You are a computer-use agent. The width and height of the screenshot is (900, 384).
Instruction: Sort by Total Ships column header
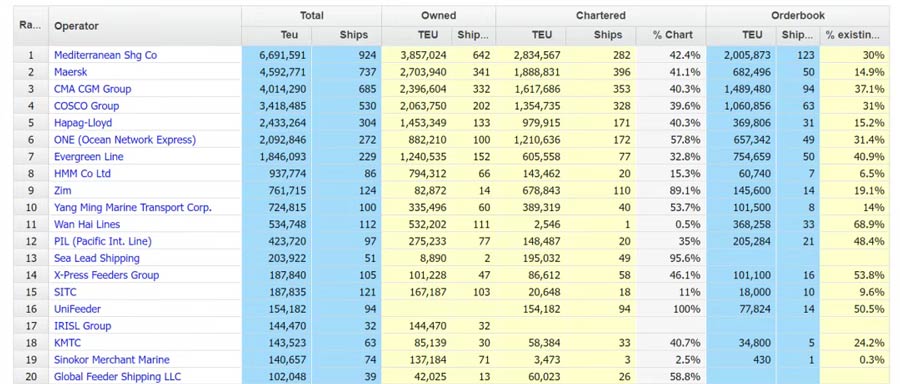(354, 35)
